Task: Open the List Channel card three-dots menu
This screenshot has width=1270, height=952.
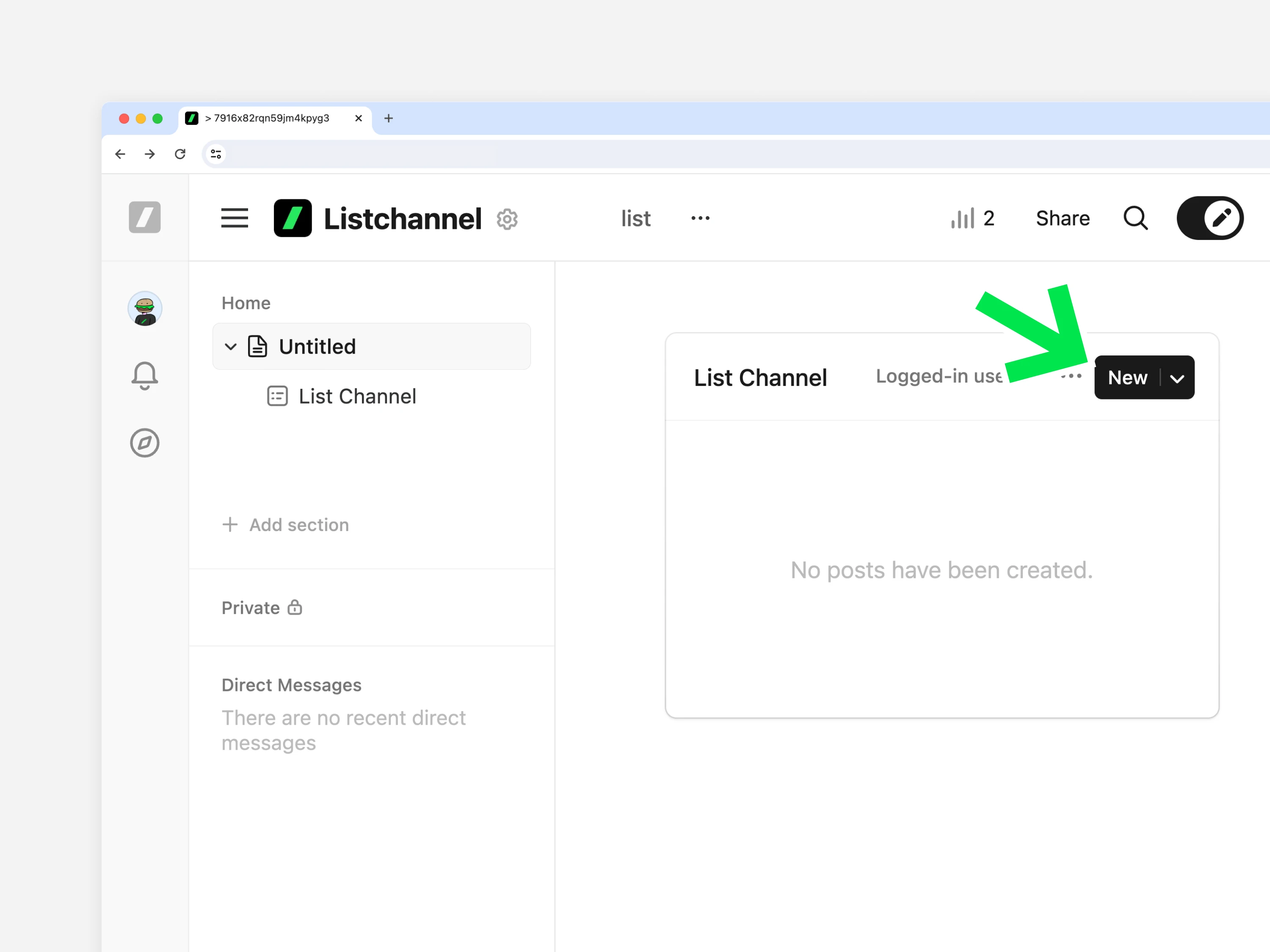Action: [1072, 377]
